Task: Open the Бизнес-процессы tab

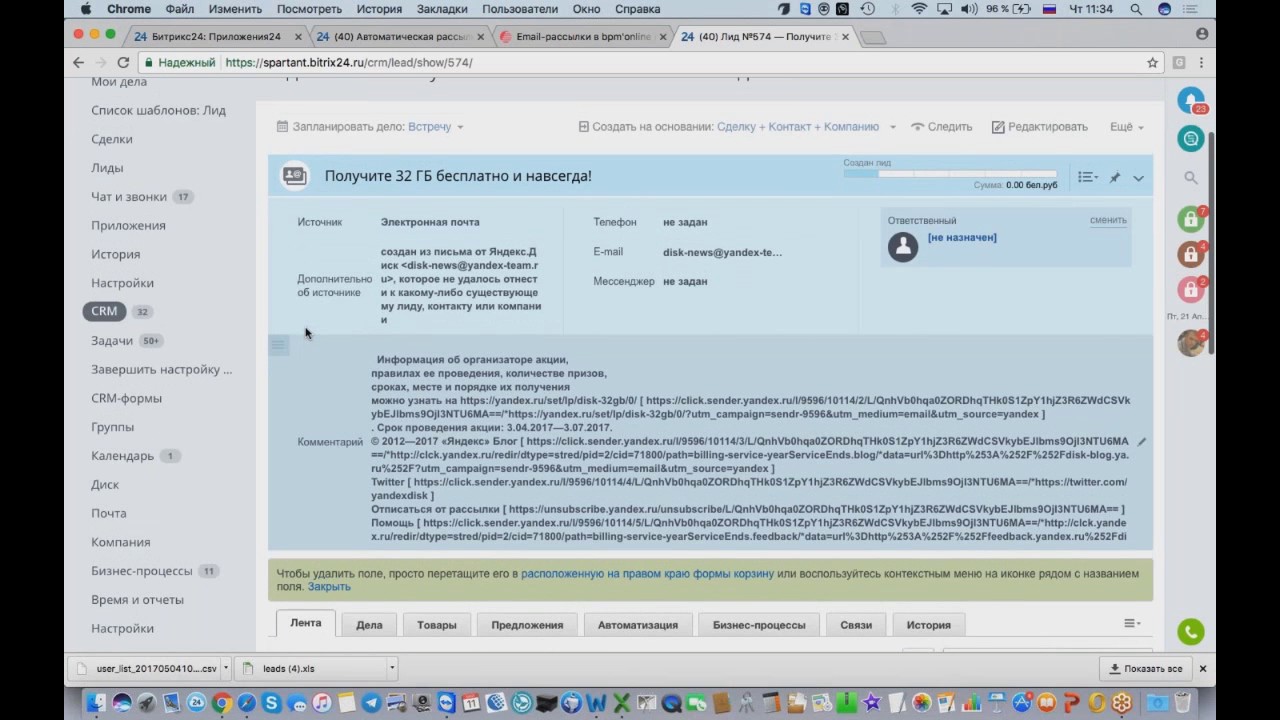Action: [759, 624]
